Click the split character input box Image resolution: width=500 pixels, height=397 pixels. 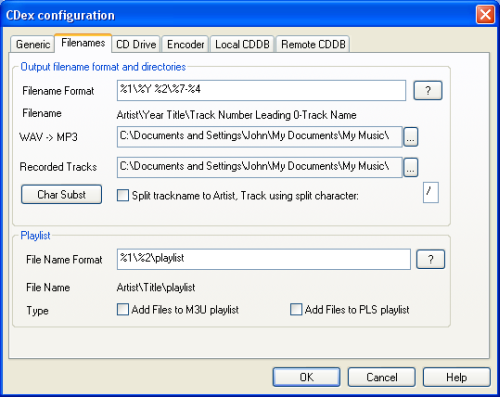[x=431, y=192]
